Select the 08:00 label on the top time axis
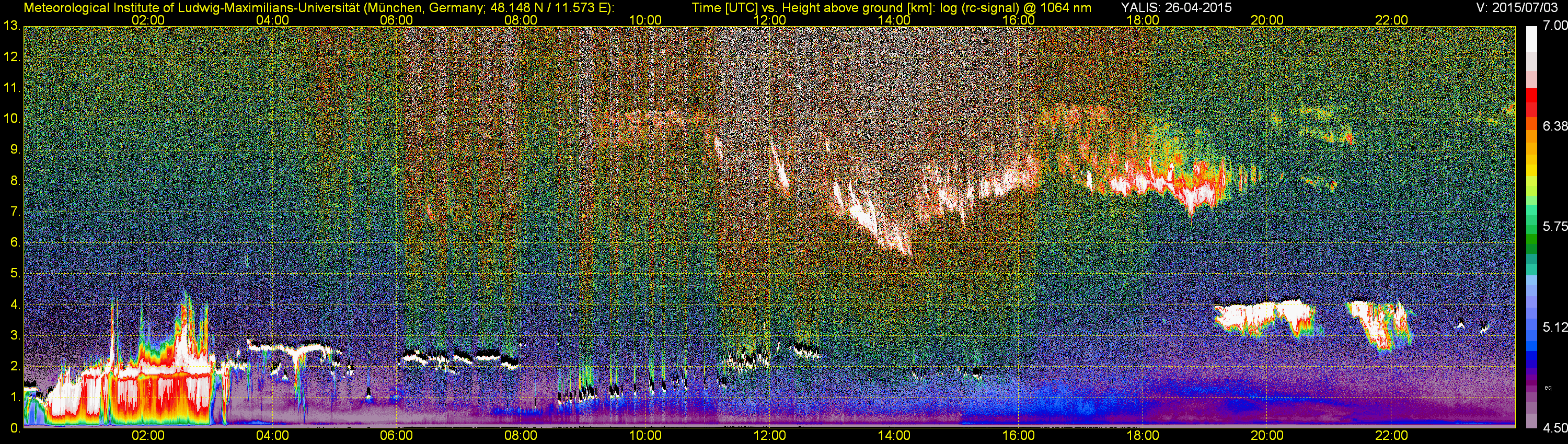This screenshot has width=1568, height=444. point(521,20)
